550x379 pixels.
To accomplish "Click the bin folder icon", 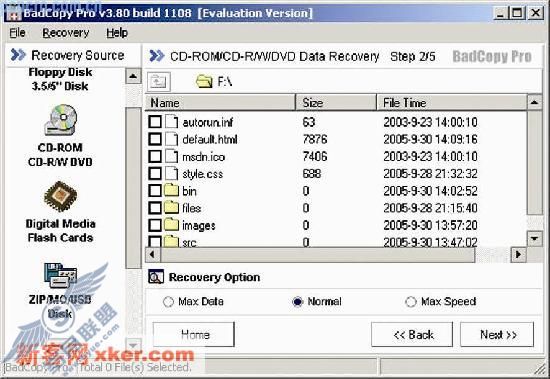I will [x=172, y=191].
